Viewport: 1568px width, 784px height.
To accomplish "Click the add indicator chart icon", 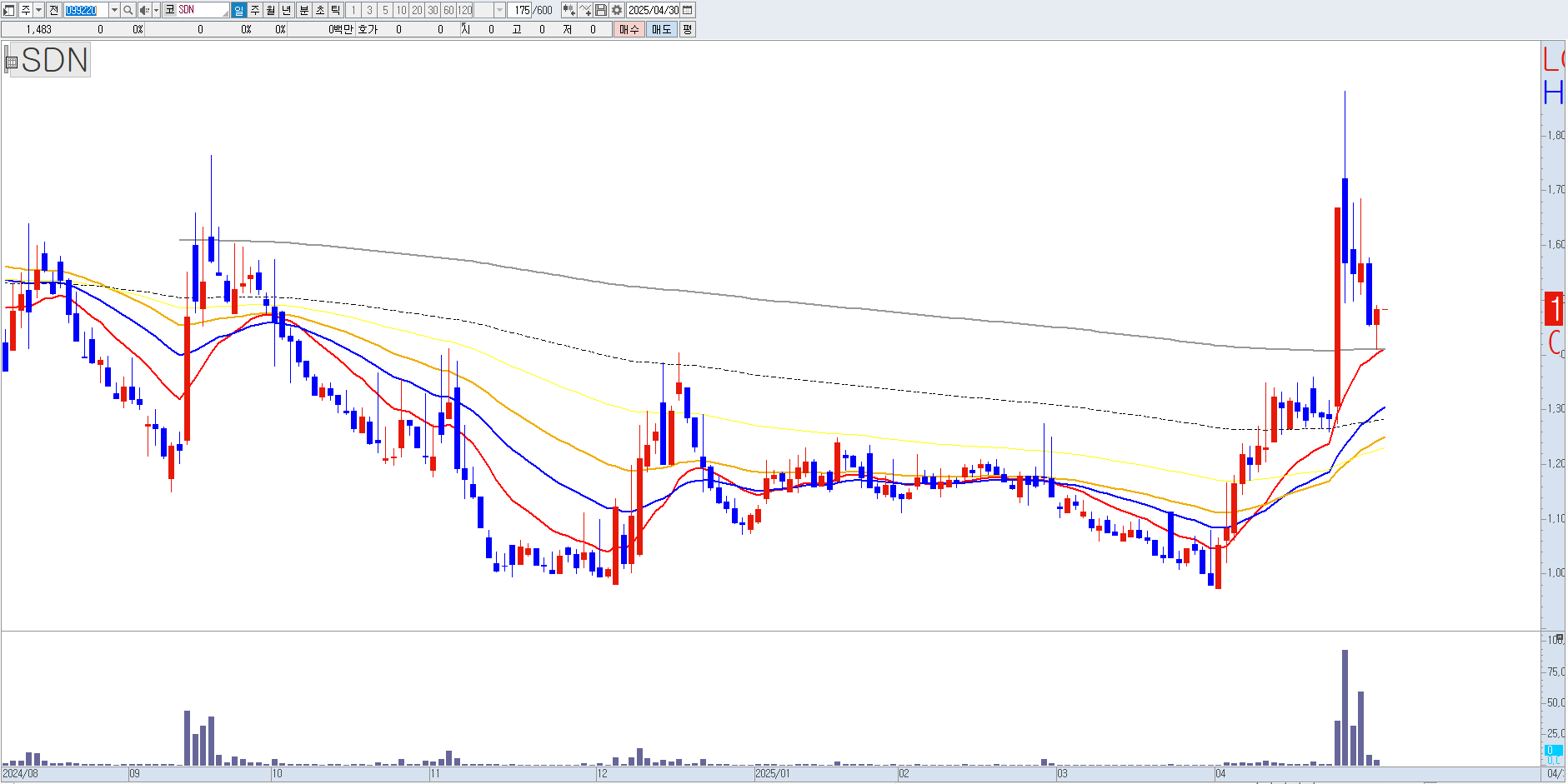I will [x=569, y=10].
